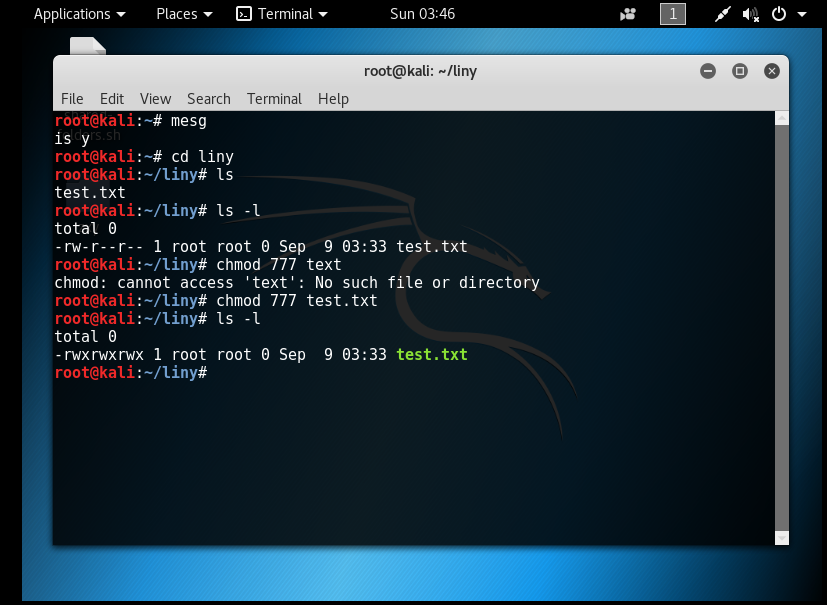Click the window title root@kali: ~/liny

coord(420,71)
